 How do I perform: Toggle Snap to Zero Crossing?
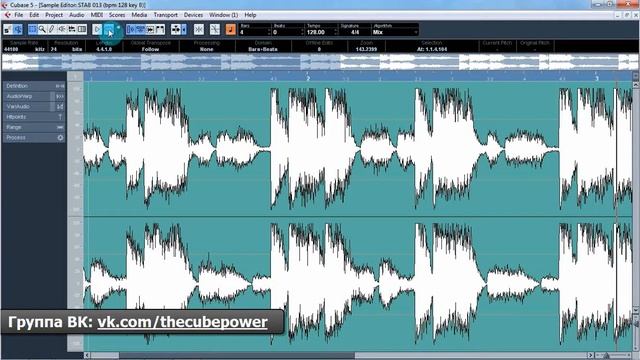(x=199, y=29)
